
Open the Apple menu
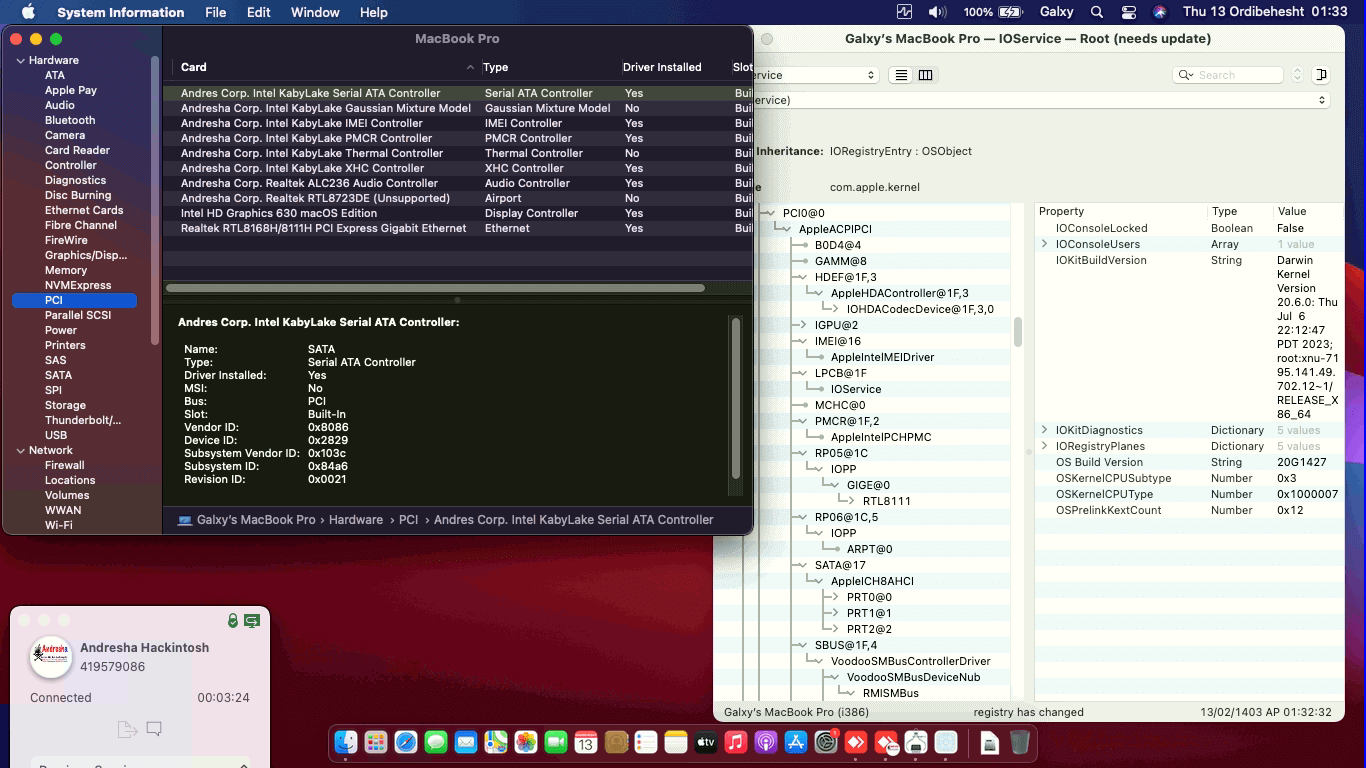tap(28, 12)
